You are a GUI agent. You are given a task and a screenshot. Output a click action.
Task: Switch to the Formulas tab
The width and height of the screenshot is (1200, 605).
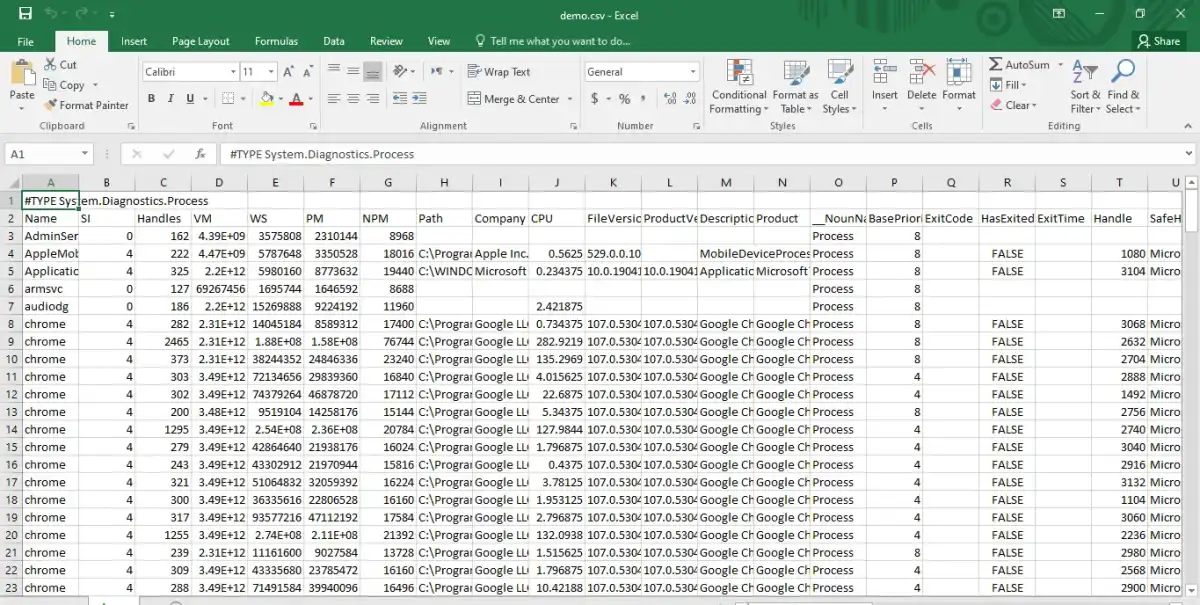click(276, 41)
